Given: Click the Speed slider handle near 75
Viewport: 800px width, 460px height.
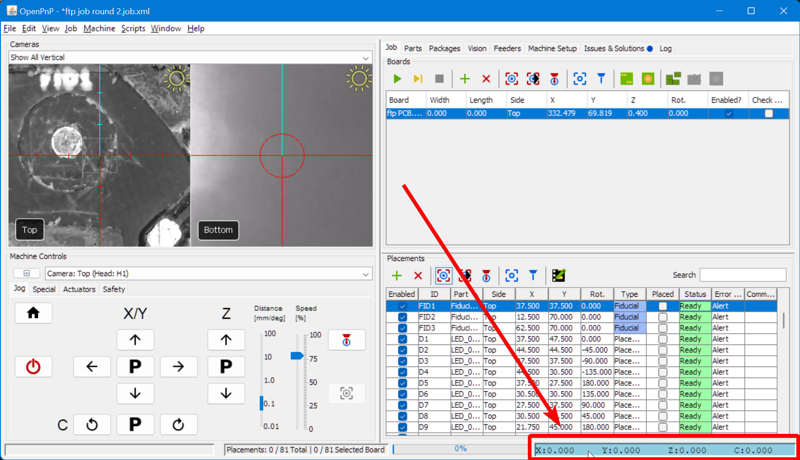Looking at the screenshot, I should (297, 355).
